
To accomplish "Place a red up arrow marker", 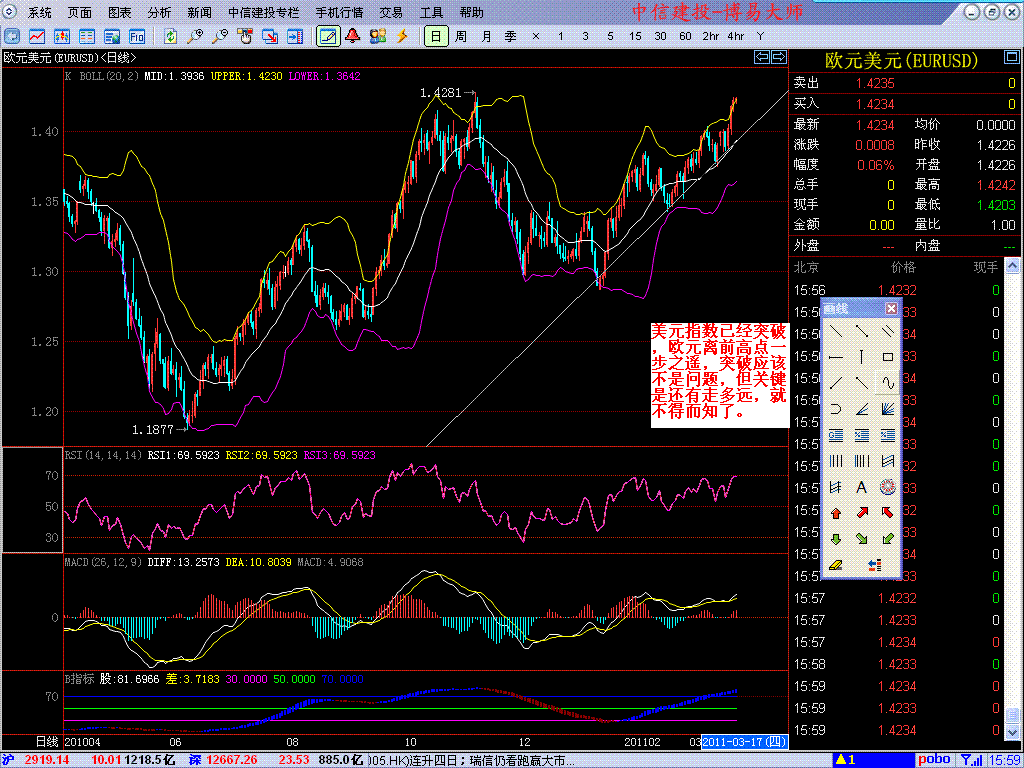I will click(836, 513).
